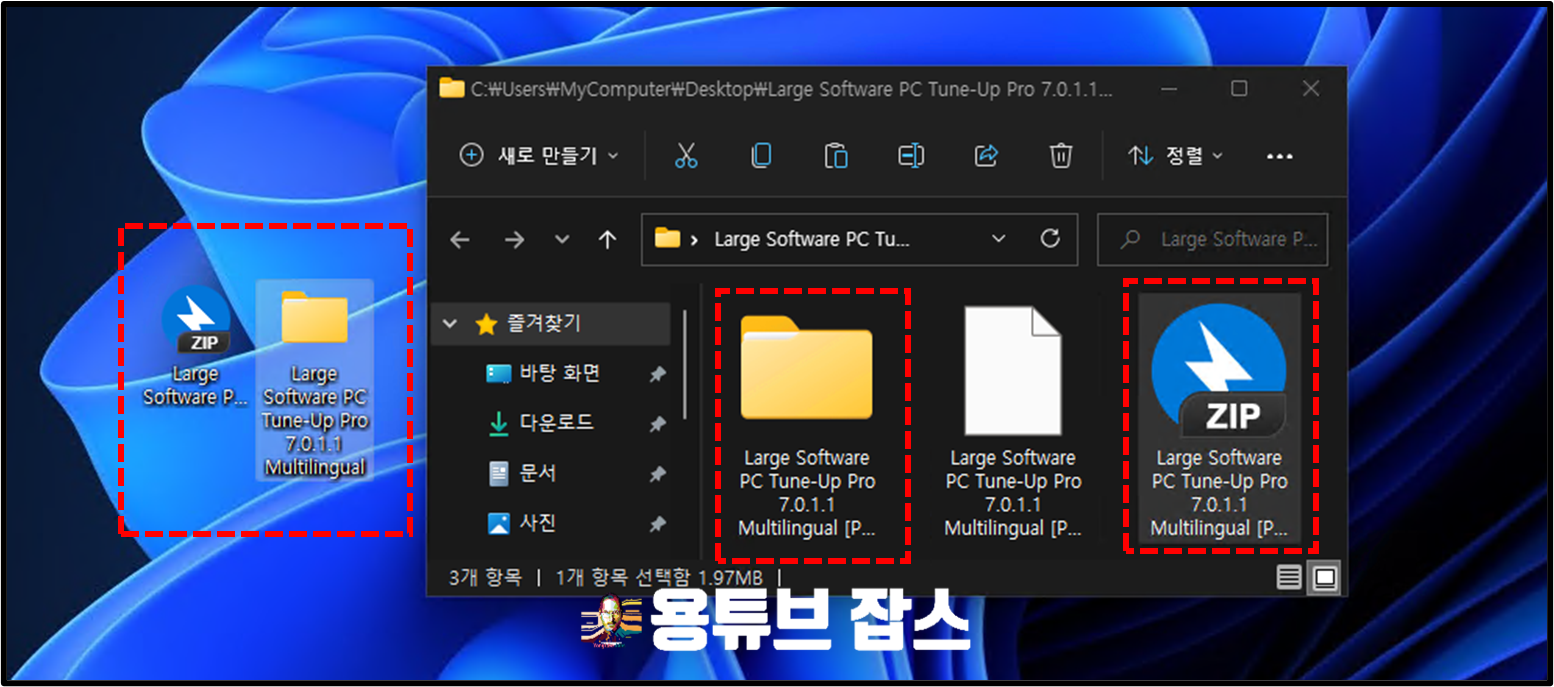
Task: Switch to details list view
Action: pyautogui.click(x=1291, y=577)
